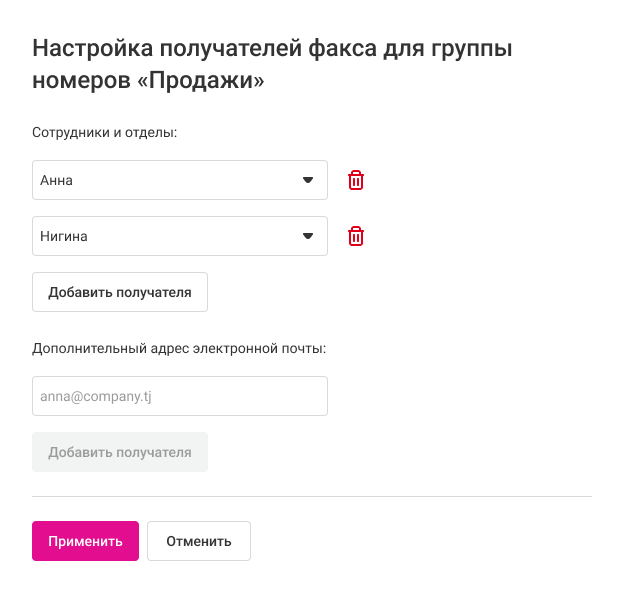
Task: Click the selected name Анна in the first combo box
Action: 57,181
